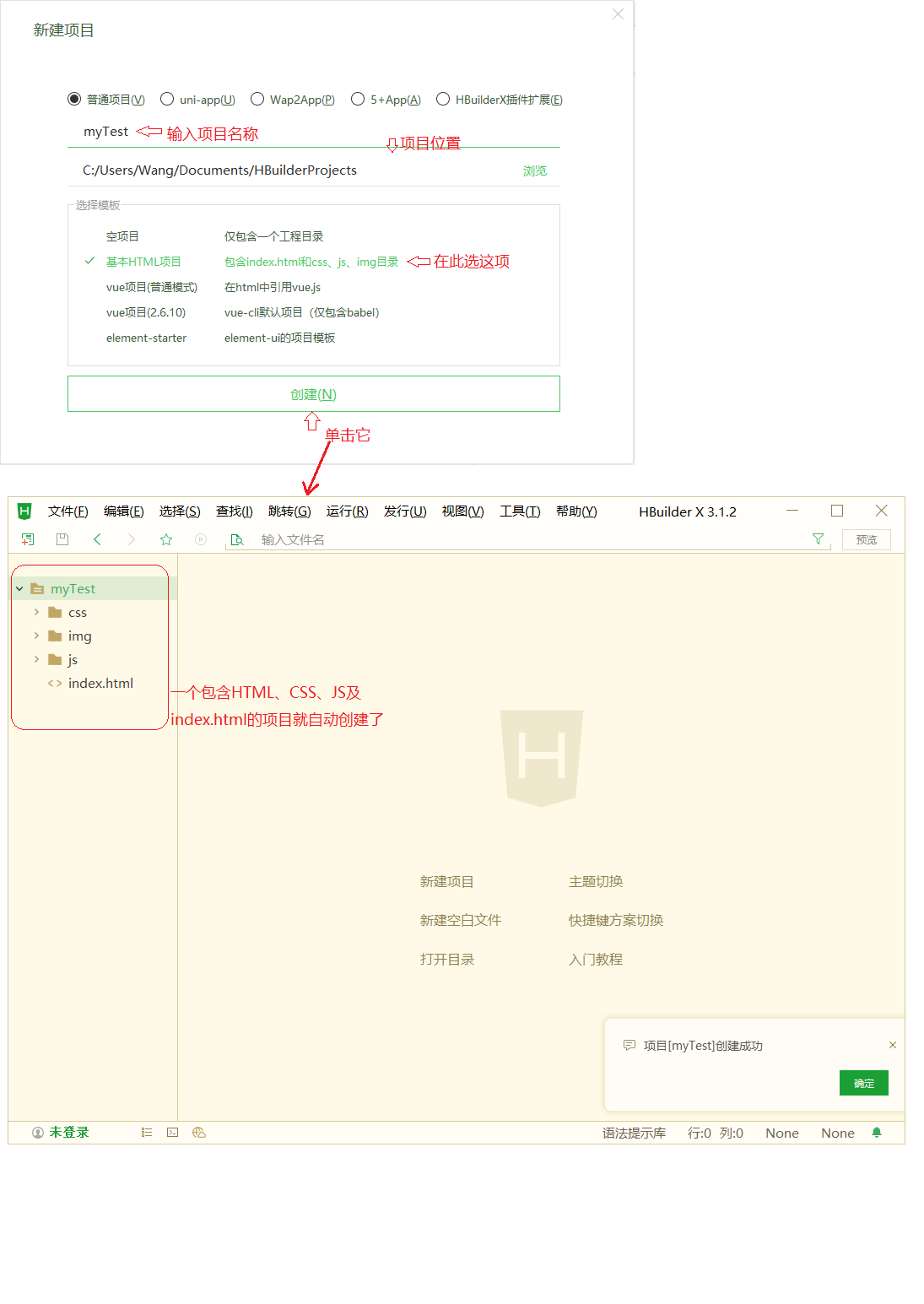The width and height of the screenshot is (924, 1304).
Task: Click the 新建空白文件 shortcut link
Action: point(461,920)
